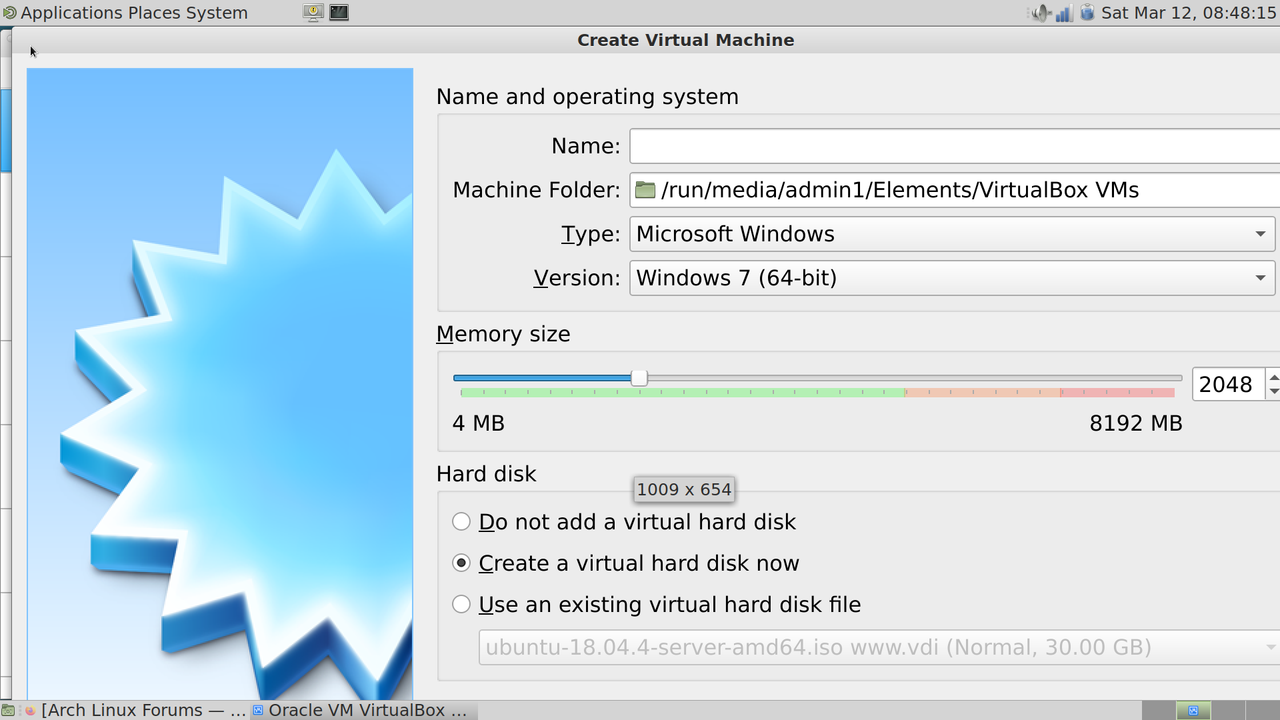
Task: Open the network signal tray icon
Action: point(1064,13)
